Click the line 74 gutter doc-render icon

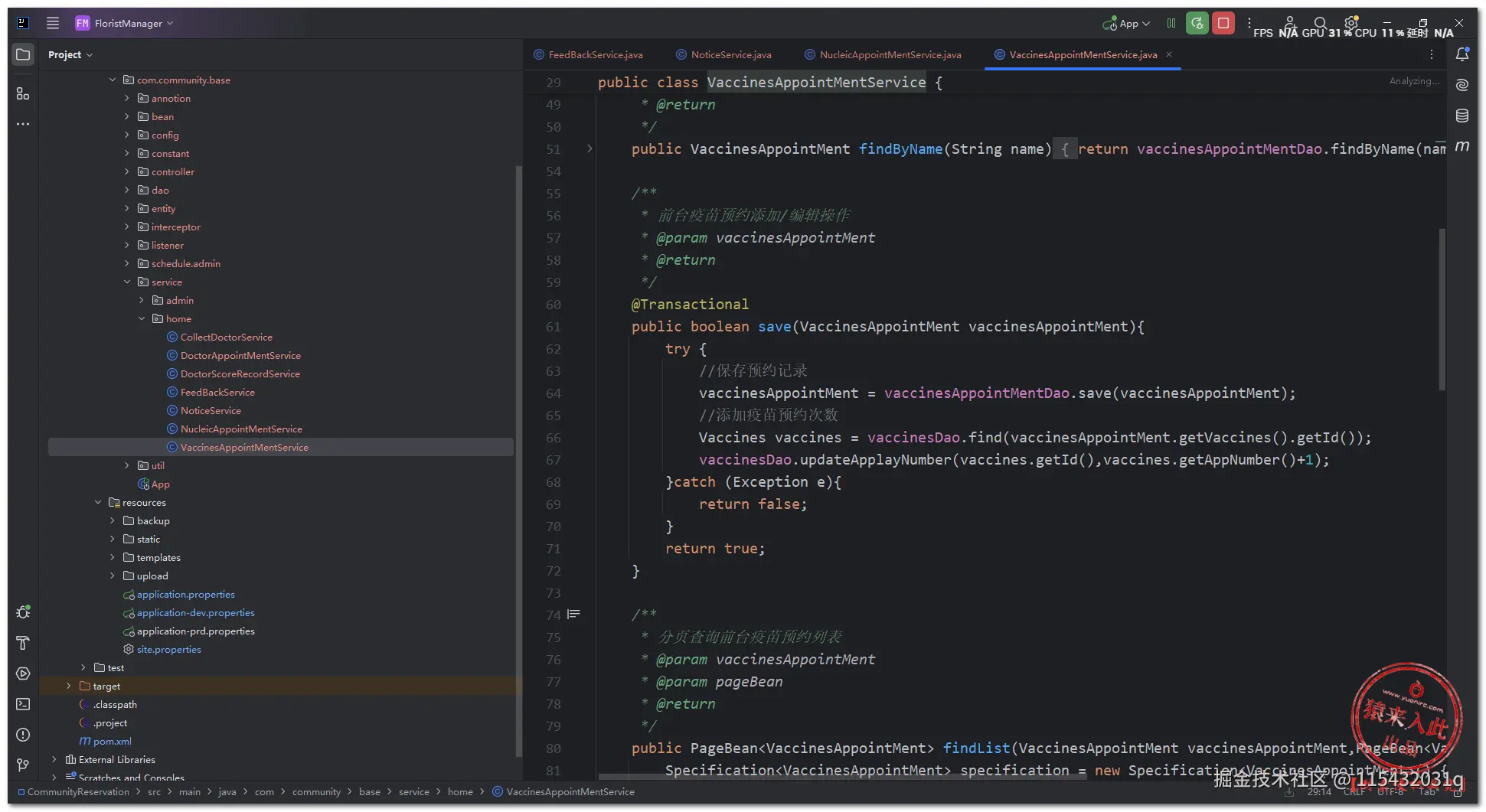coord(573,615)
